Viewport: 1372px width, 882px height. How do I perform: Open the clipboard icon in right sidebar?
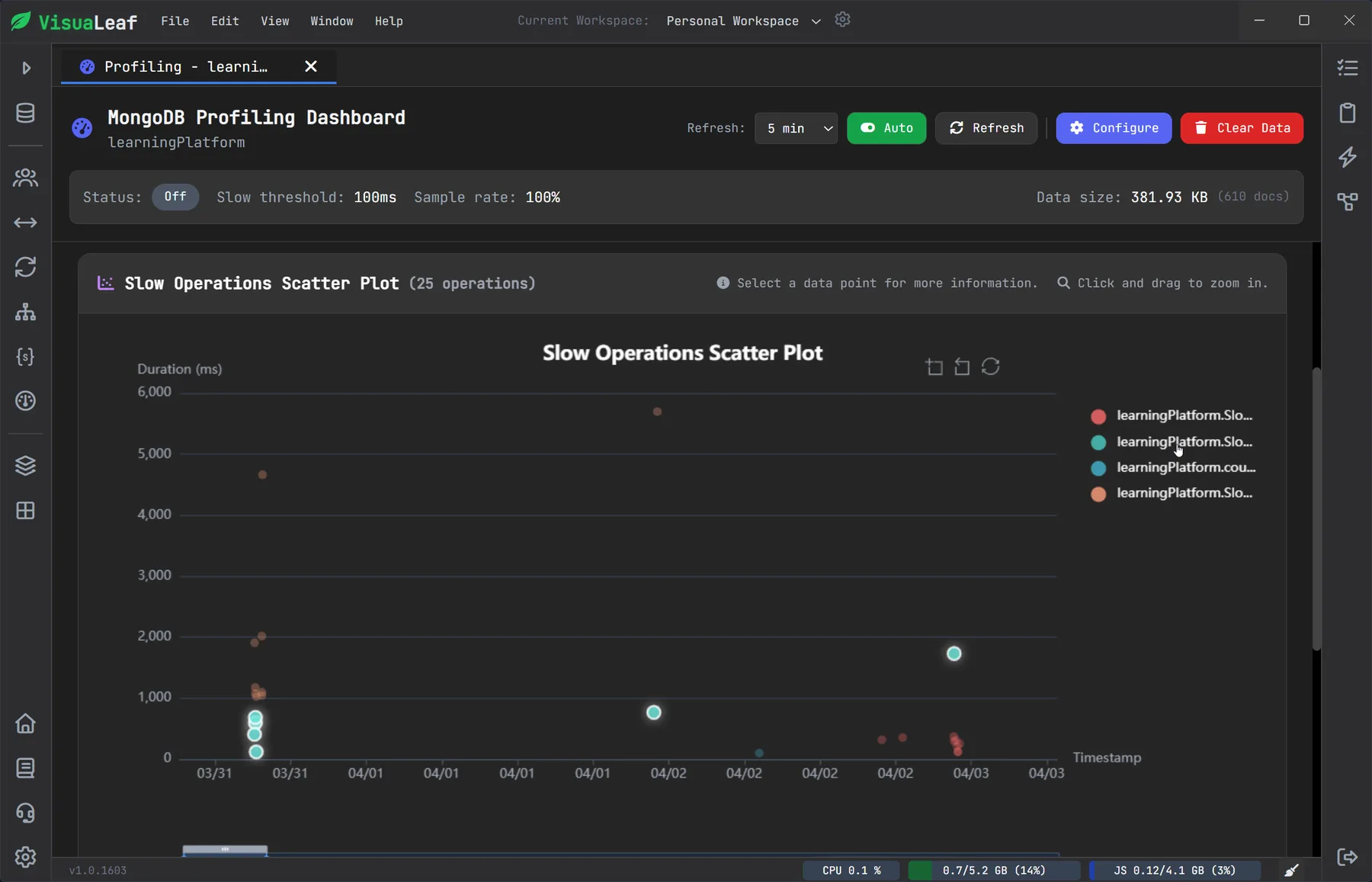click(1348, 113)
